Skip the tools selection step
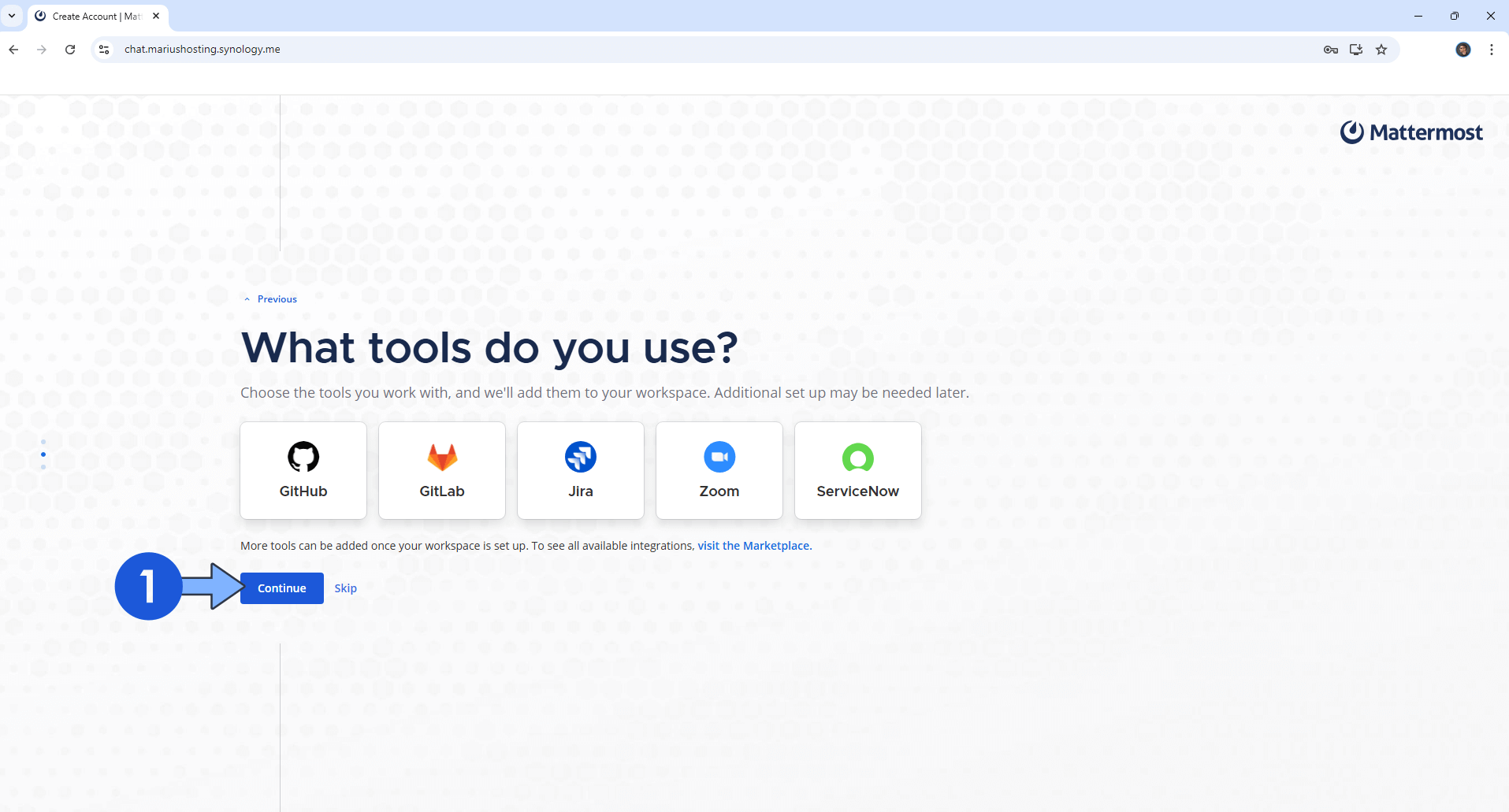Image resolution: width=1509 pixels, height=812 pixels. [345, 588]
